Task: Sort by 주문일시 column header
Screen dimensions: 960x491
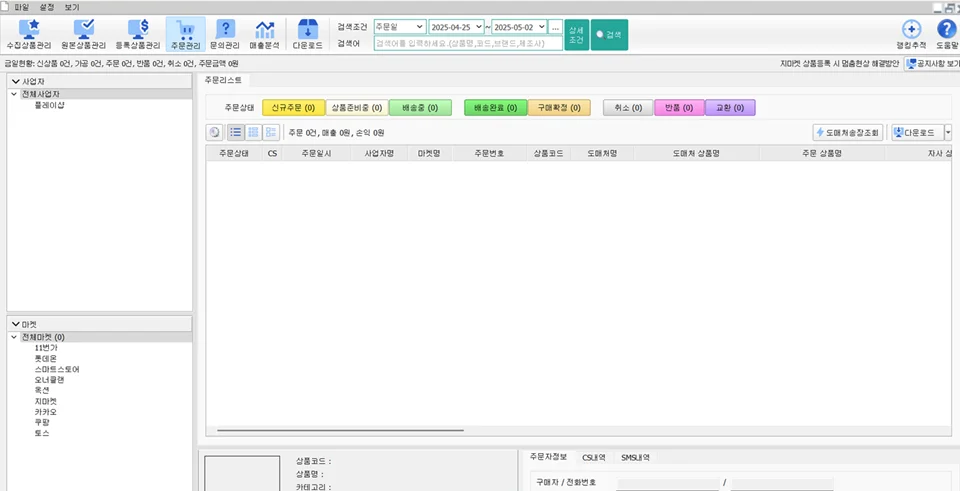Action: (317, 154)
